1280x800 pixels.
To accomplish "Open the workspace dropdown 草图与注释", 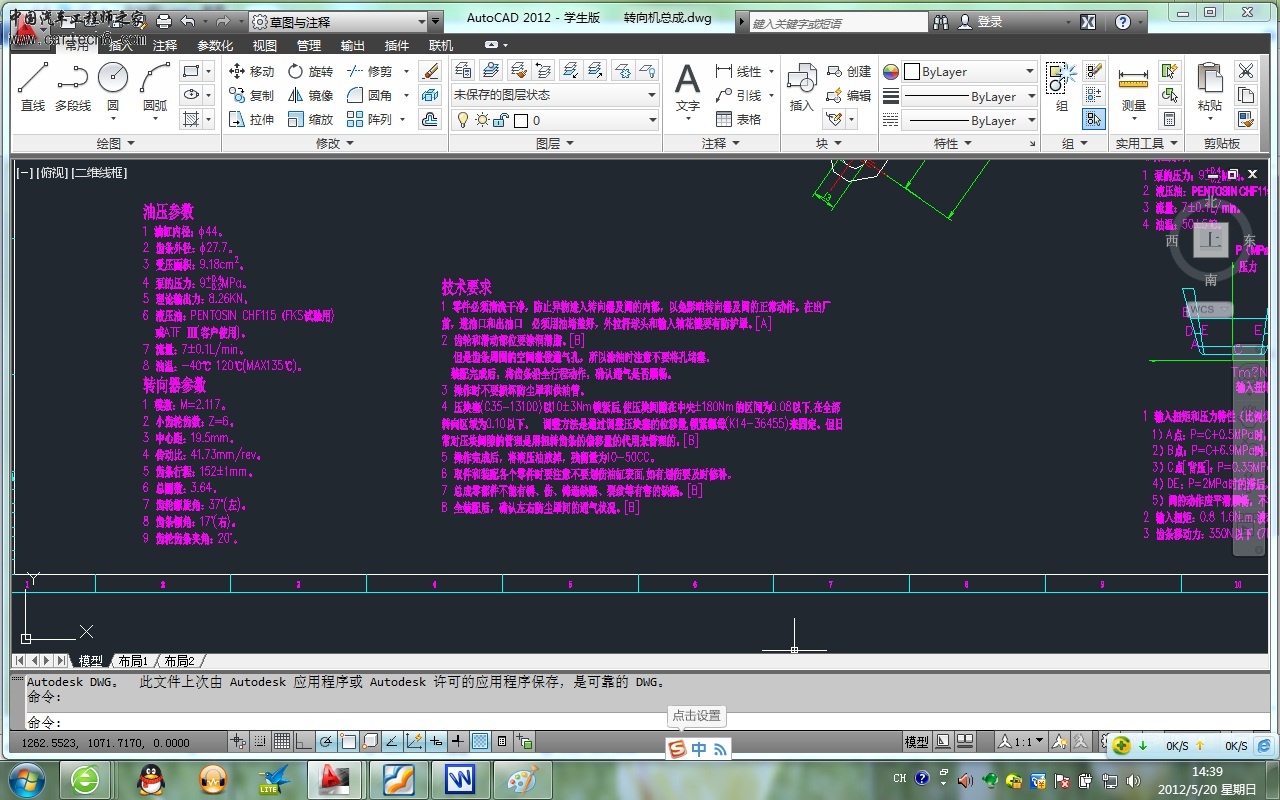I will pos(345,22).
